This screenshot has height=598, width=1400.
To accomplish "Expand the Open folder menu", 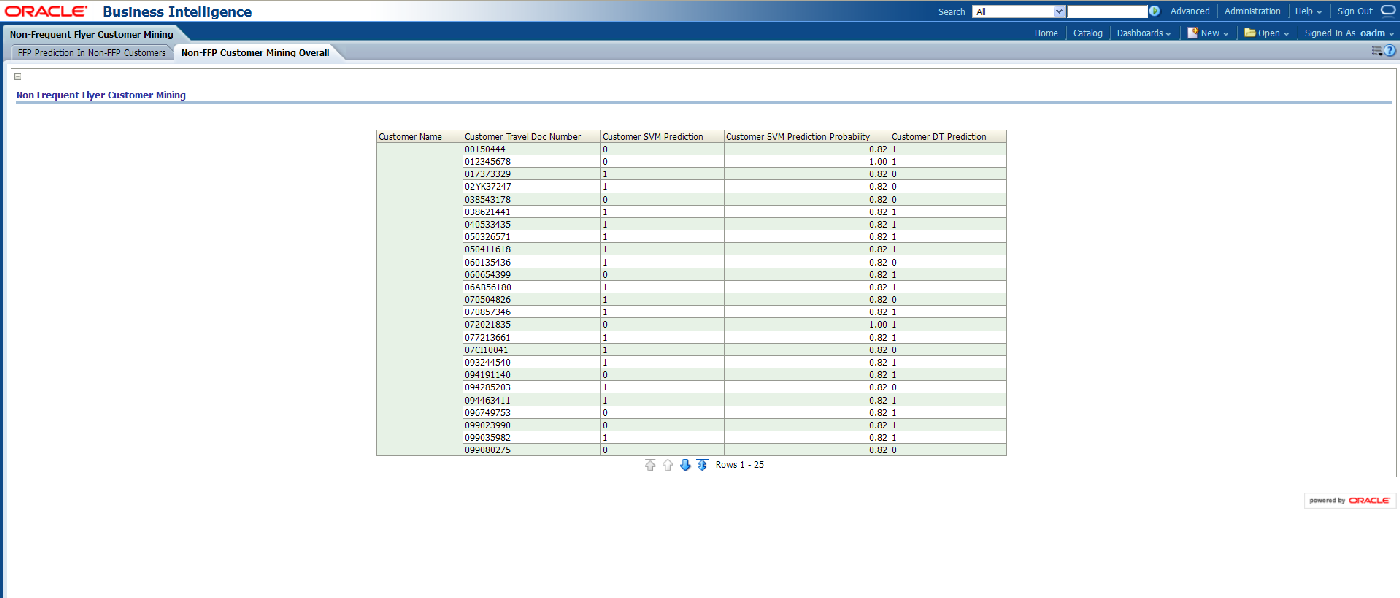I will [x=1266, y=33].
